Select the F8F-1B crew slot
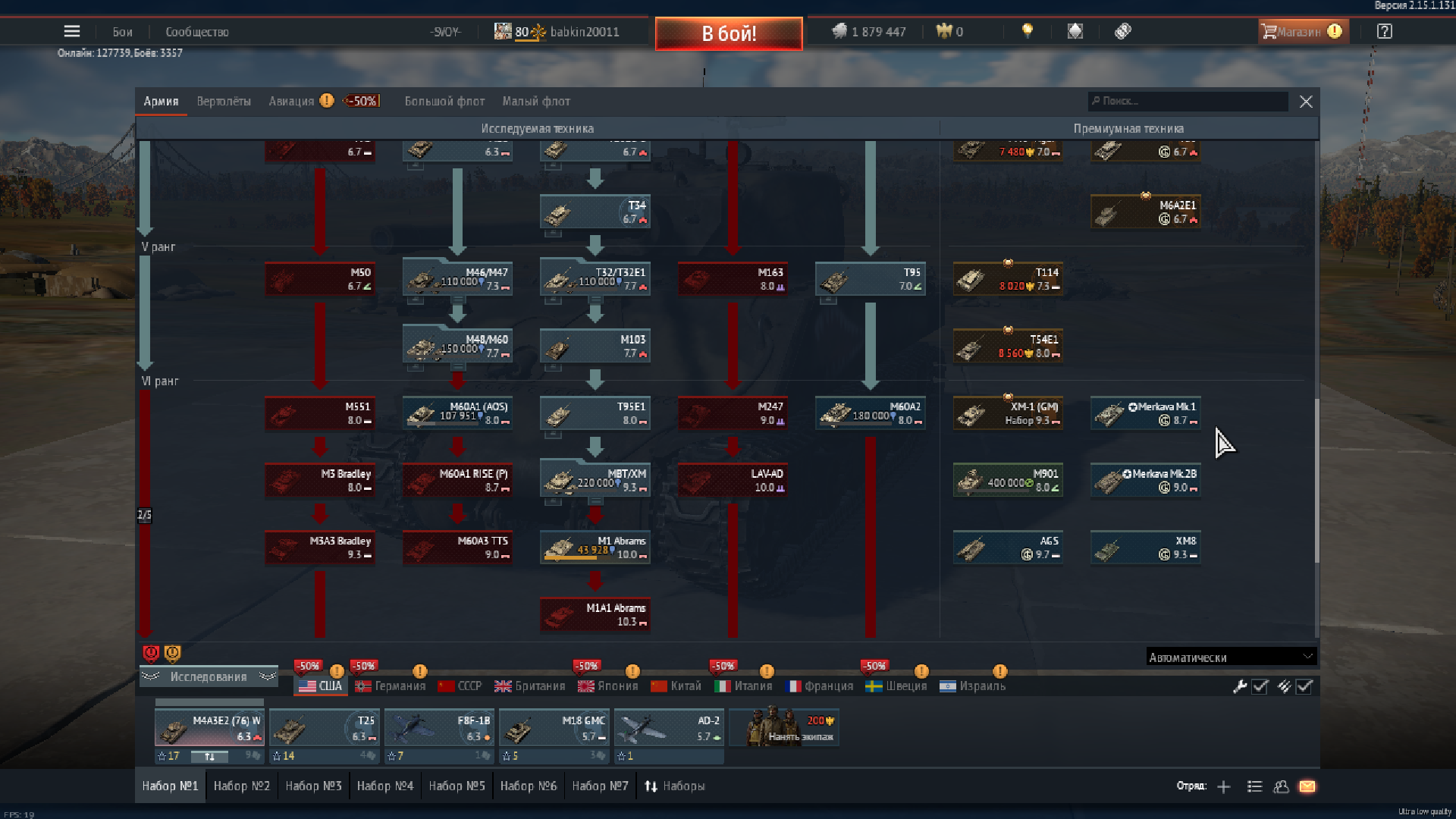The height and width of the screenshot is (819, 1456). pos(439,728)
